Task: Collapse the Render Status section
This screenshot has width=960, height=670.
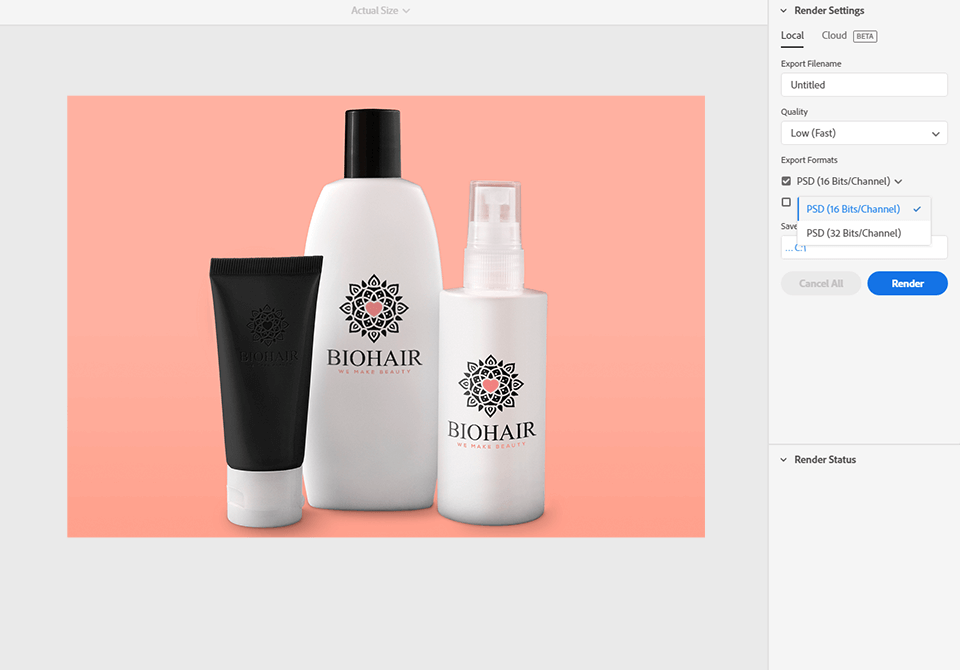Action: click(x=784, y=460)
